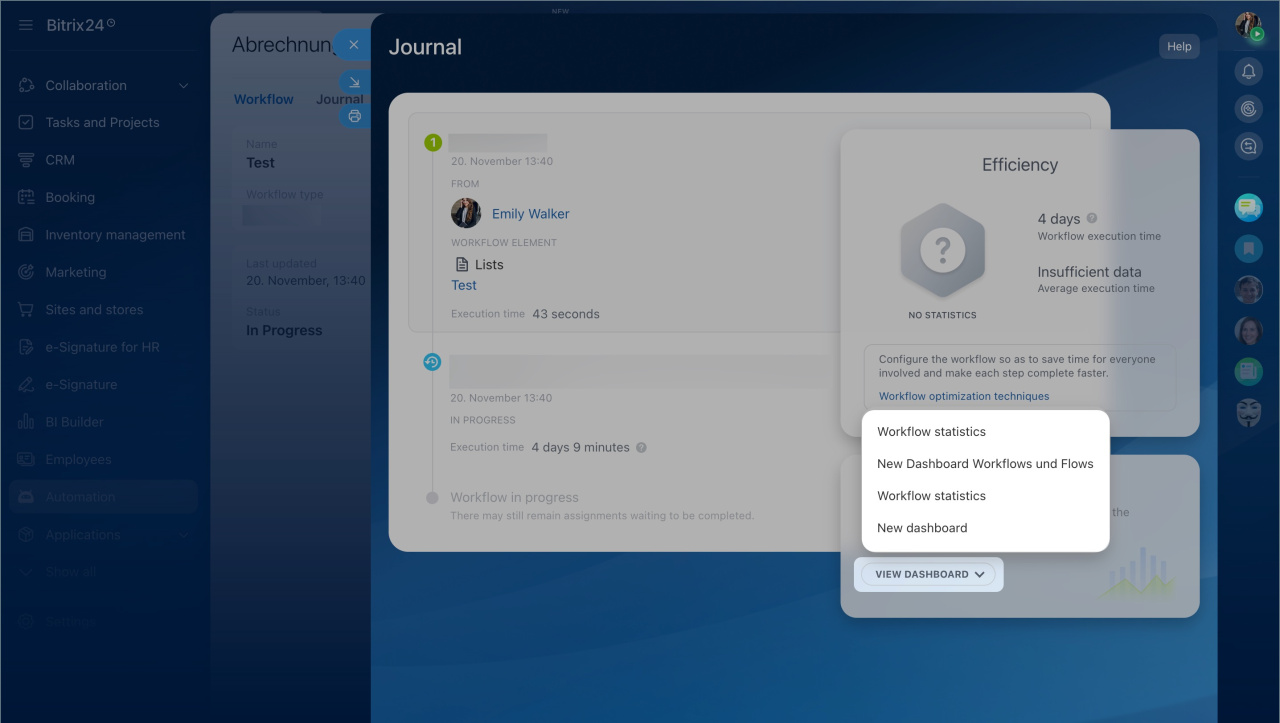Select New dashboard from the dropdown list
1280x723 pixels.
(x=922, y=528)
